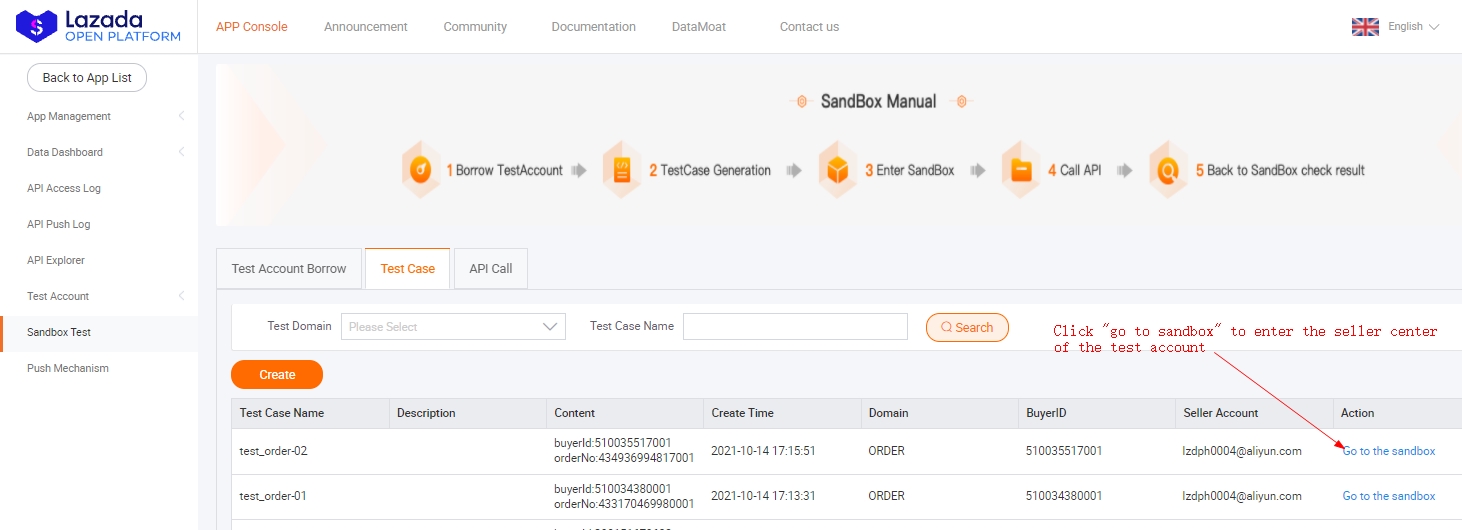
Task: Click the TestCase Generation step icon
Action: (x=622, y=170)
